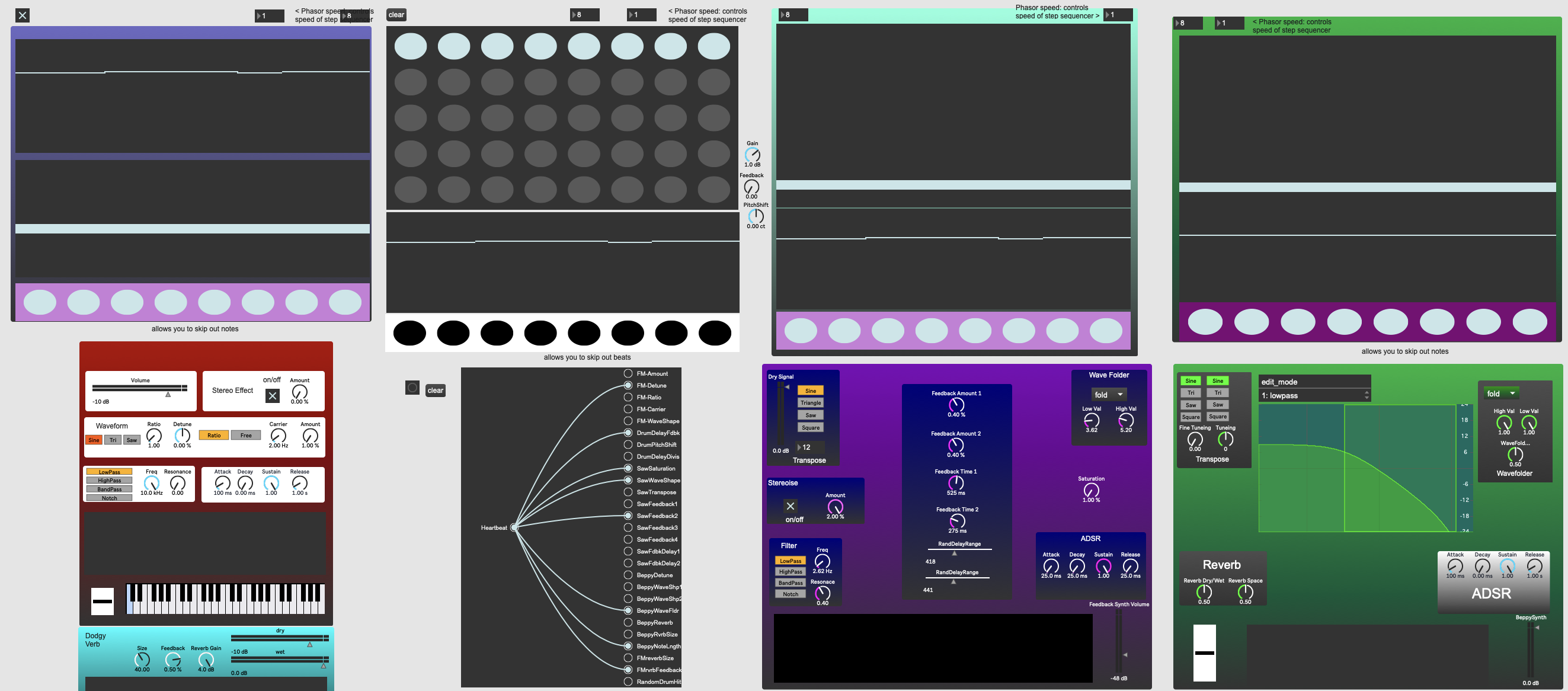Click the Resonance knob in the red synth
Viewport: 1568px width, 691px height.
click(x=177, y=483)
